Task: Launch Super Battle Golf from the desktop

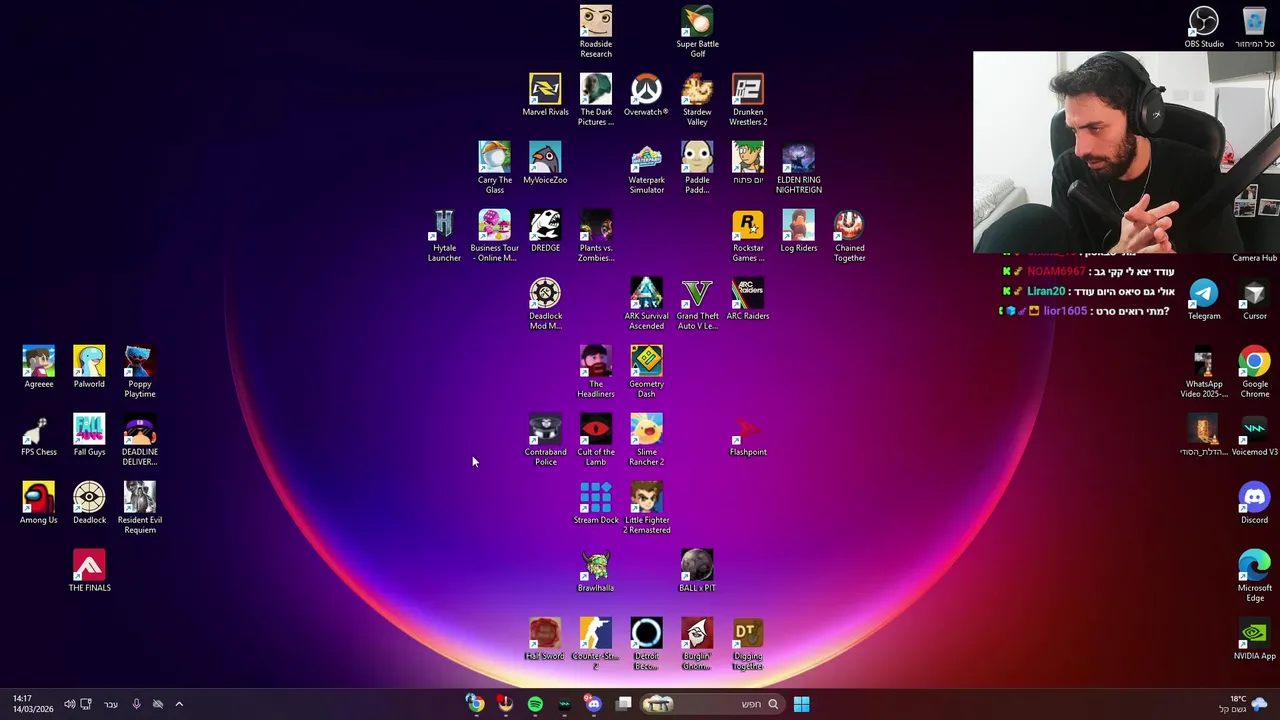Action: coord(697,31)
